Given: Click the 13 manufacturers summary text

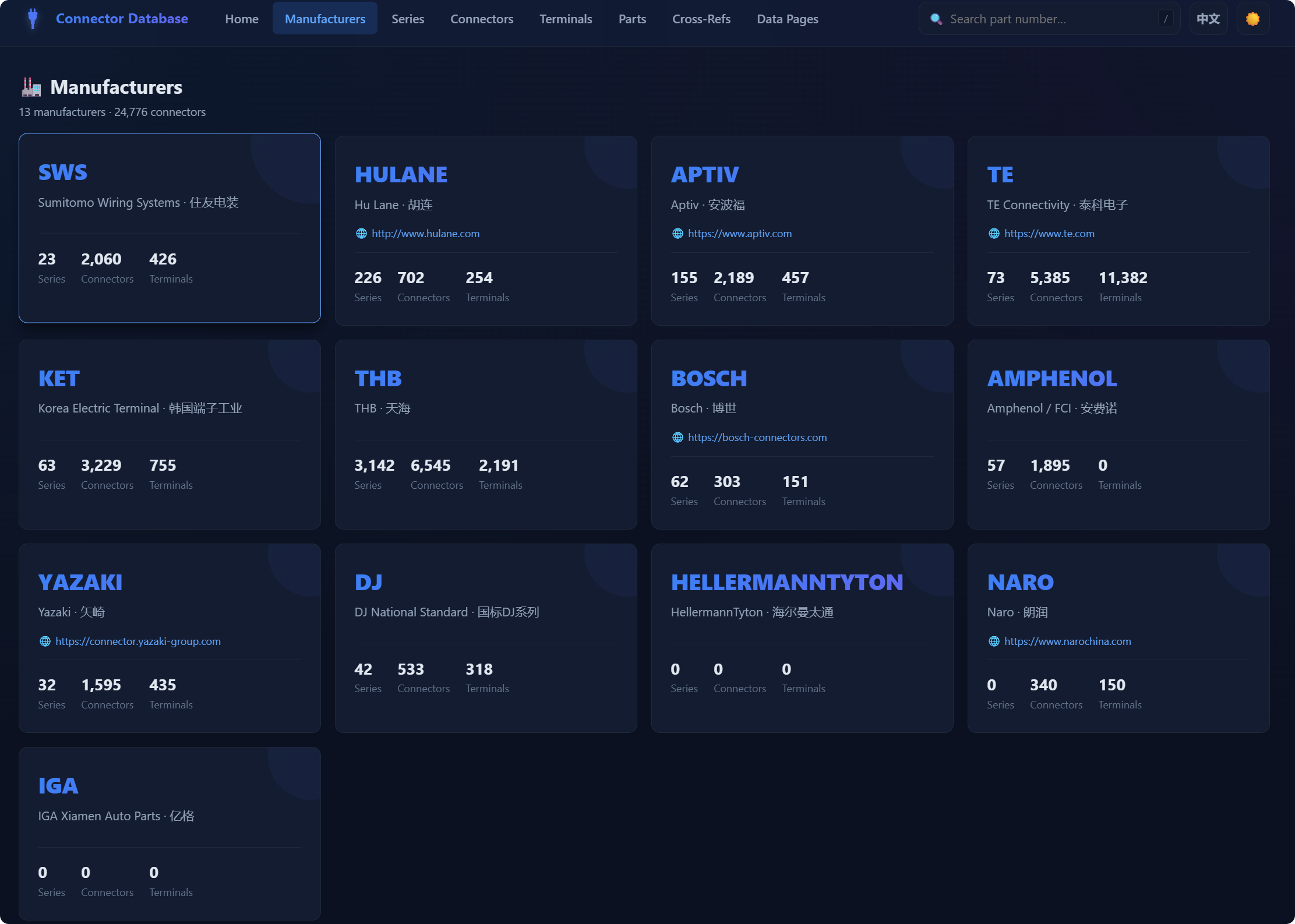Looking at the screenshot, I should [112, 112].
